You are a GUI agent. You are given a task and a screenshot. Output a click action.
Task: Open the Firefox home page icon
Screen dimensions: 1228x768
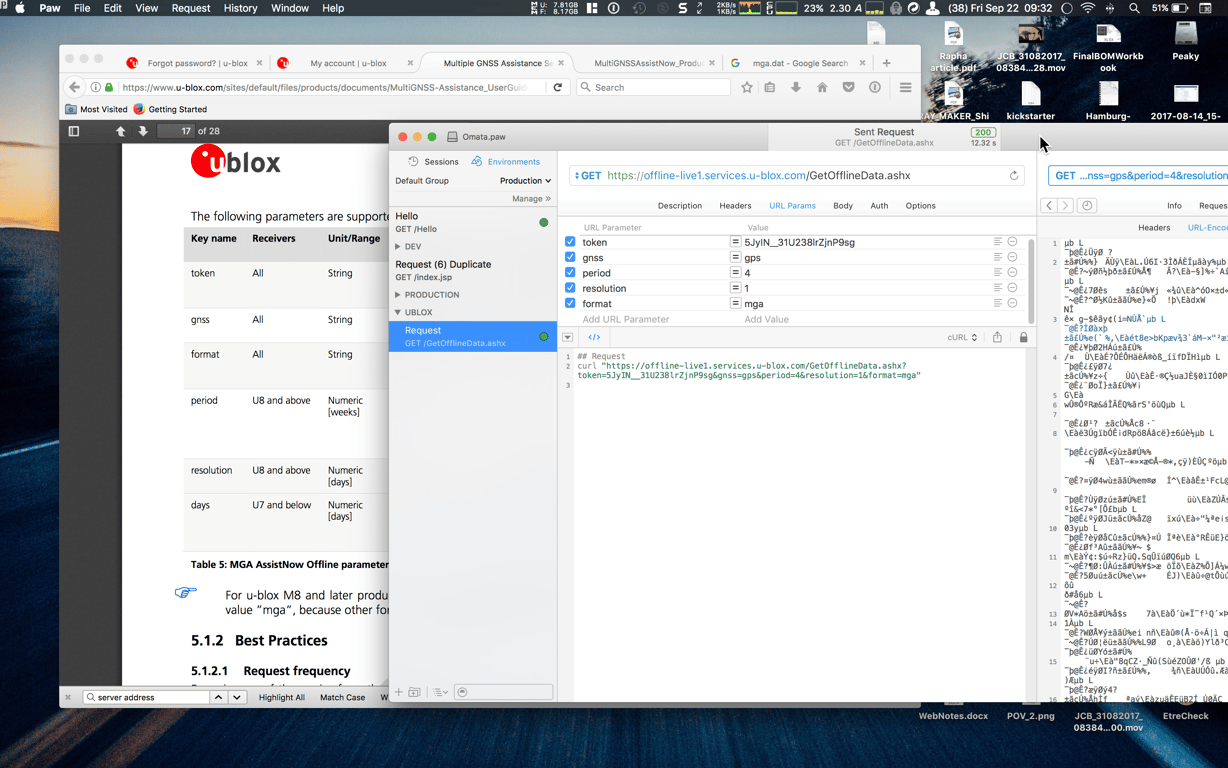(x=822, y=87)
